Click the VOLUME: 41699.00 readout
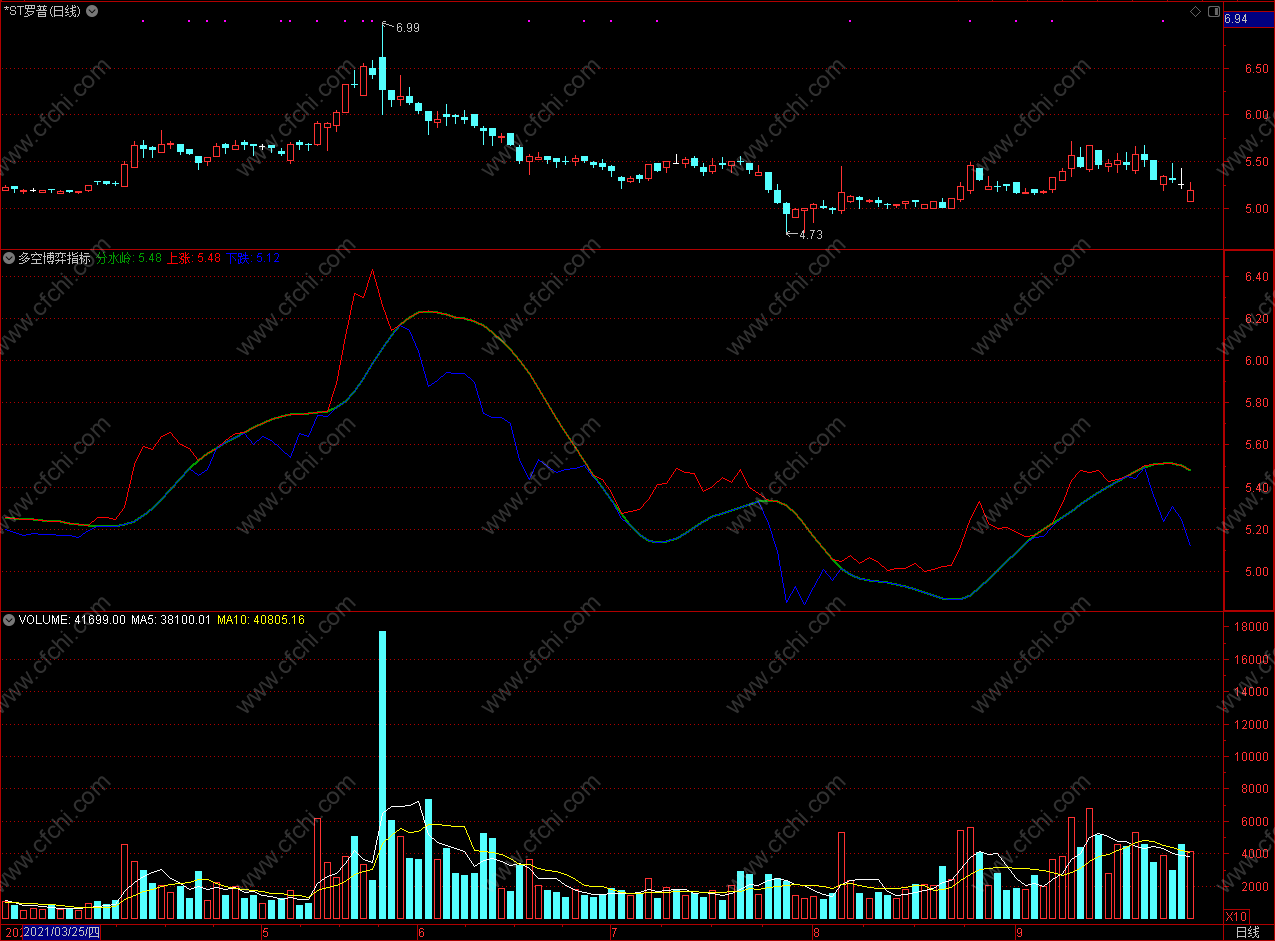The width and height of the screenshot is (1275, 941). point(72,620)
